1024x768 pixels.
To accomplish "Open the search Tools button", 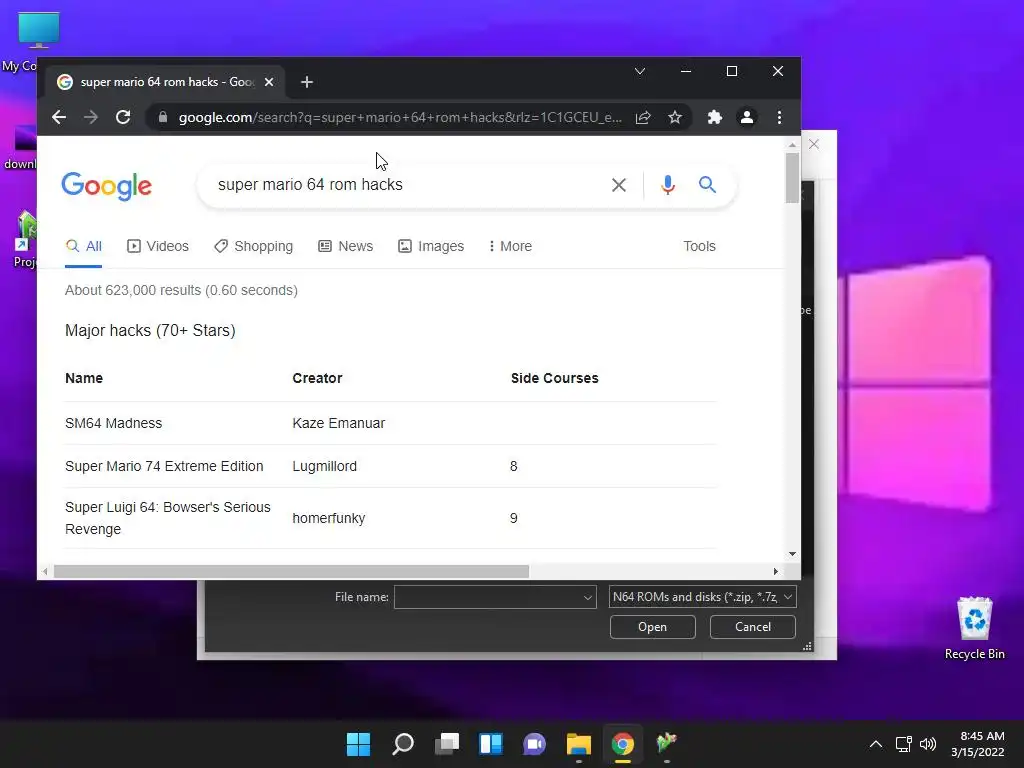I will (699, 246).
